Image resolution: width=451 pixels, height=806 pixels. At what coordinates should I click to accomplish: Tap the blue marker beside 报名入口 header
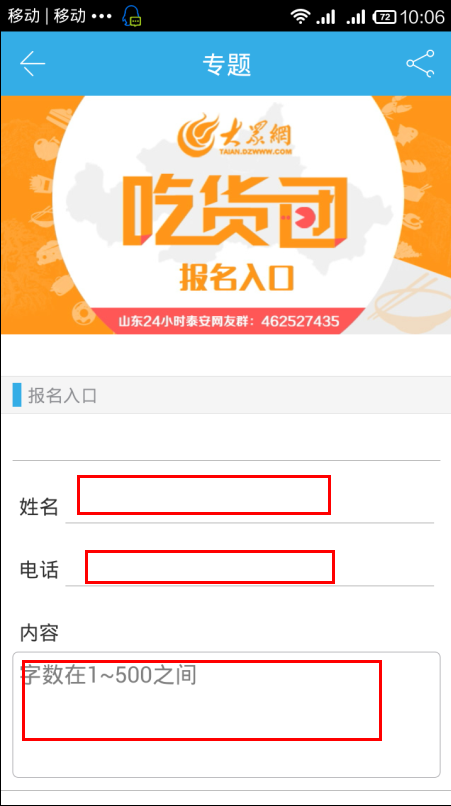click(16, 395)
